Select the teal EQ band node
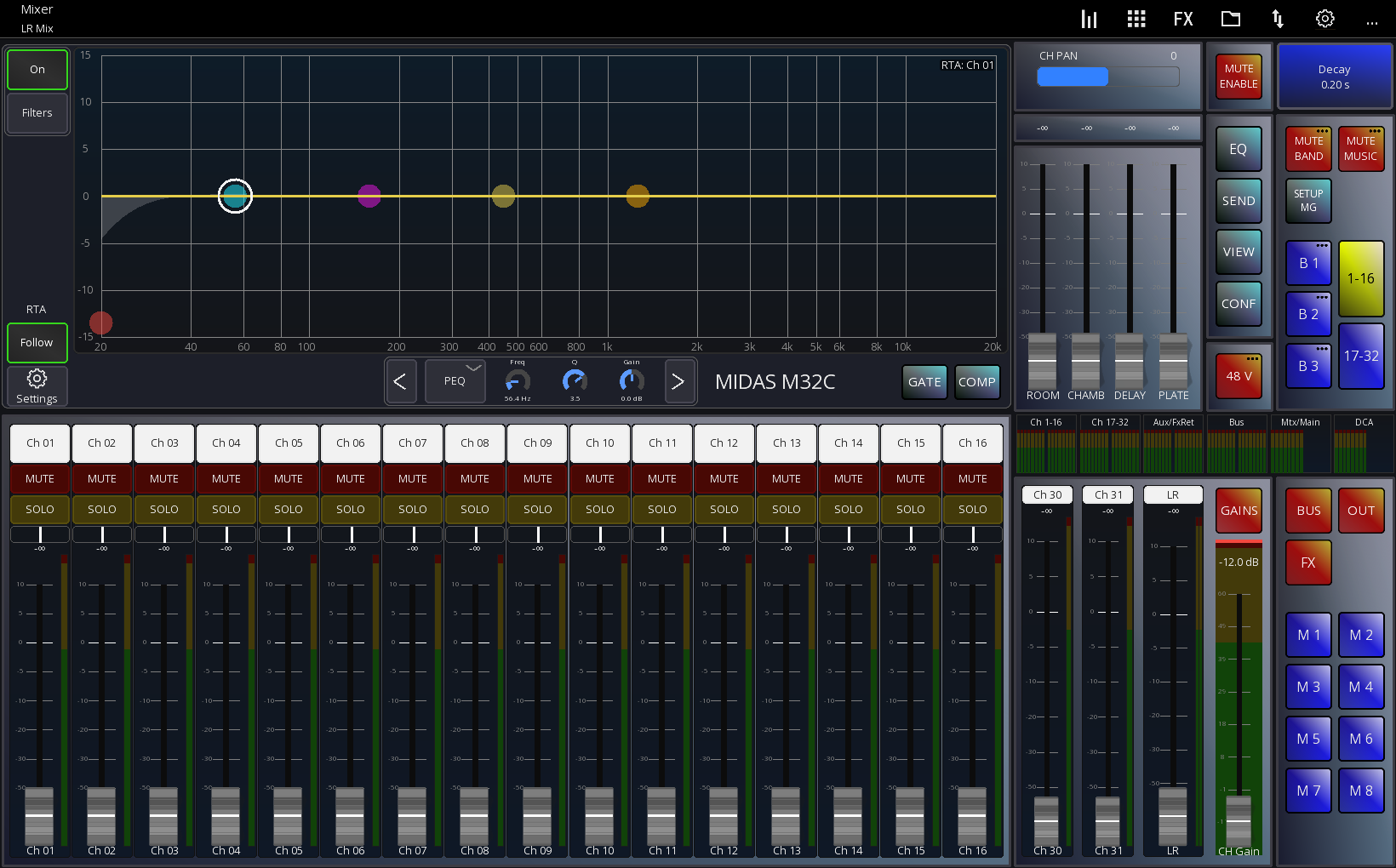 coord(235,196)
